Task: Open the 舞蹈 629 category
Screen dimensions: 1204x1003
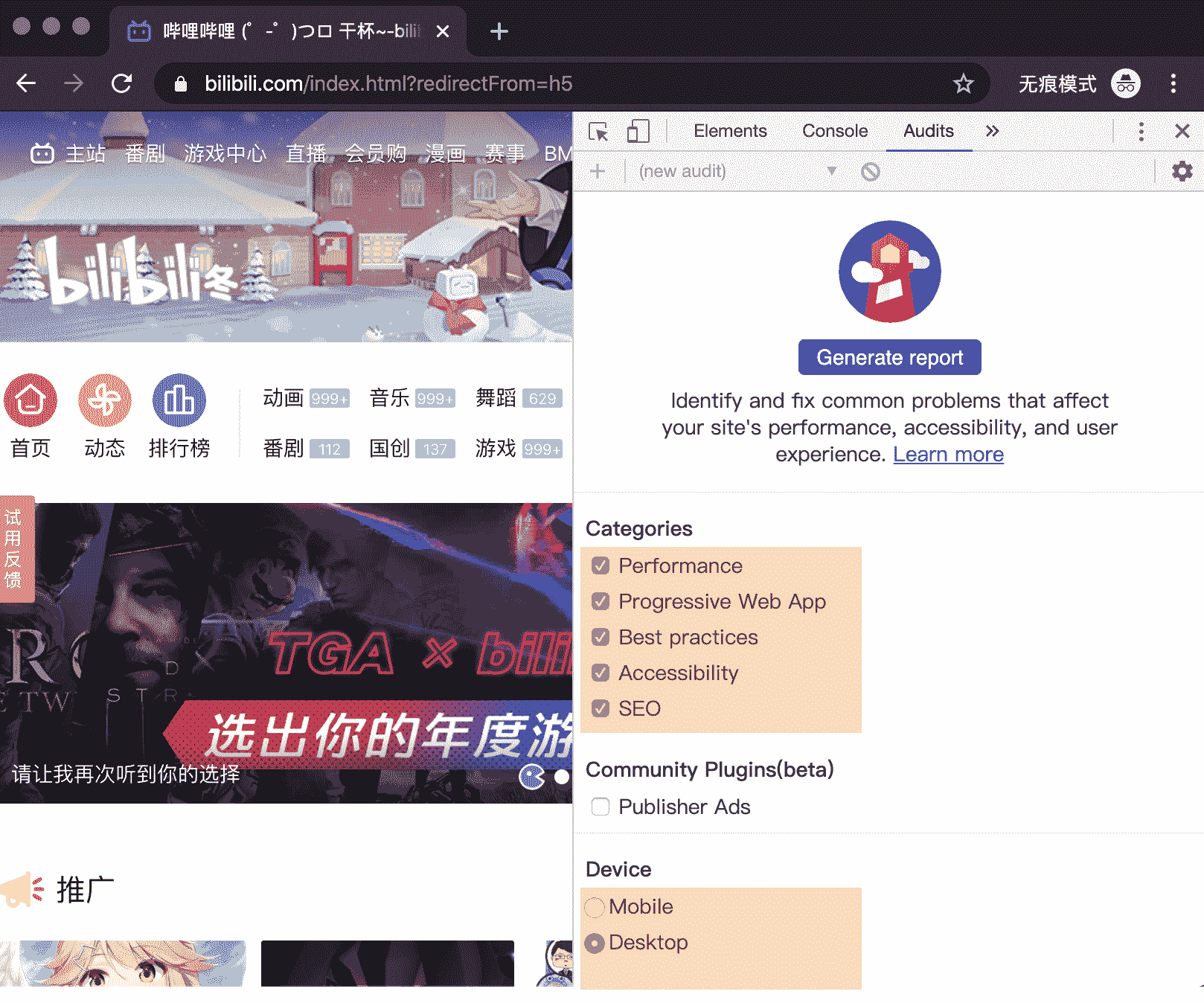Action: [519, 398]
